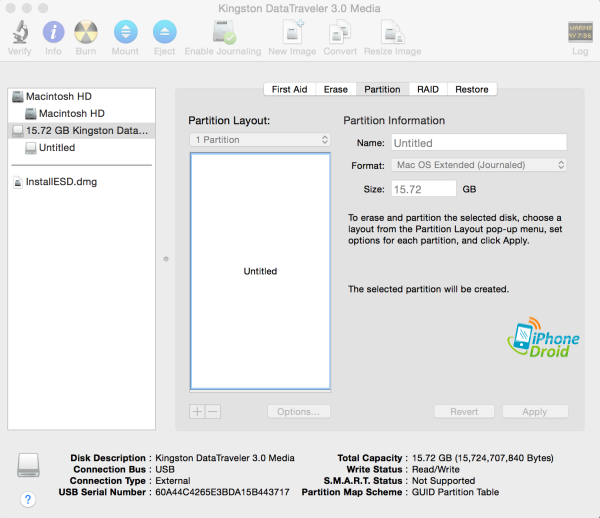Click the Not Supported S.M.A.R.T. value
This screenshot has height=518, width=600.
(x=443, y=481)
